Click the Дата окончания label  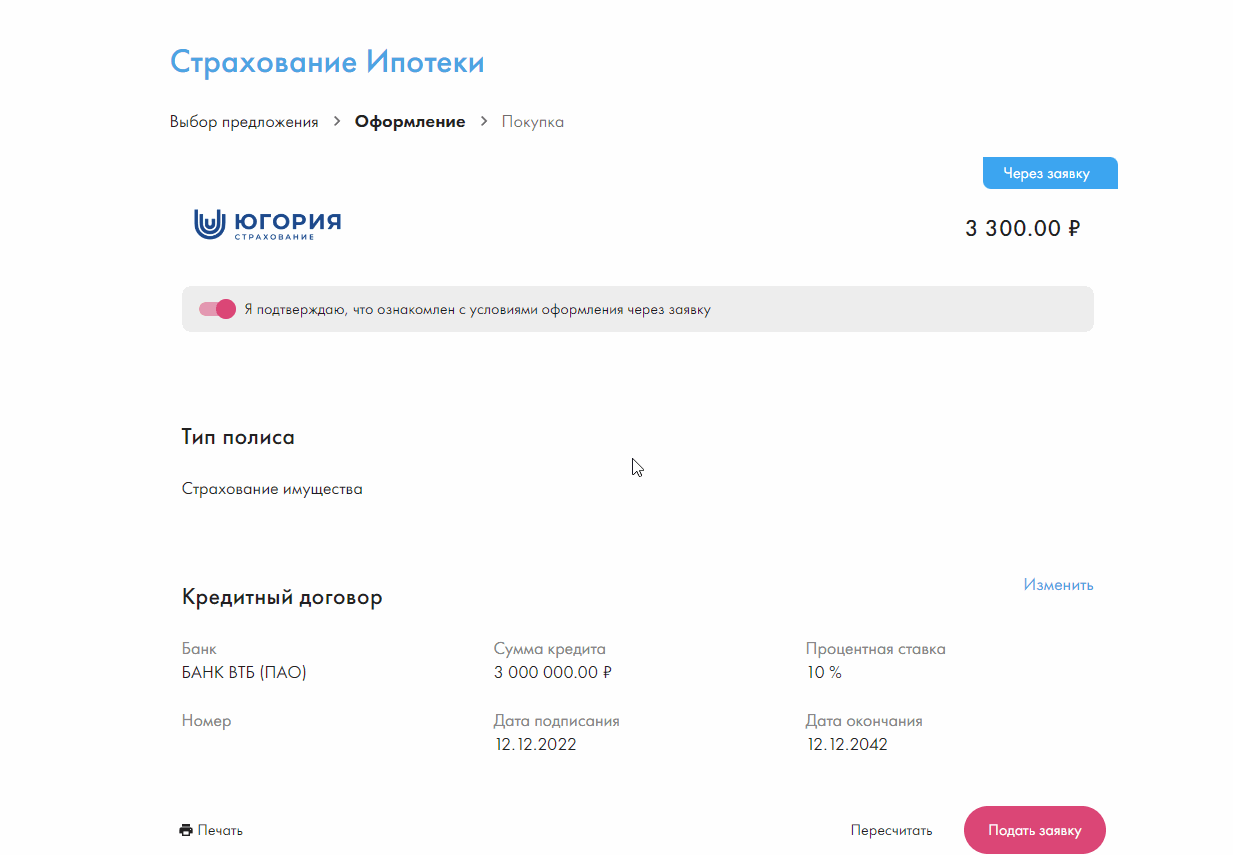(x=864, y=721)
